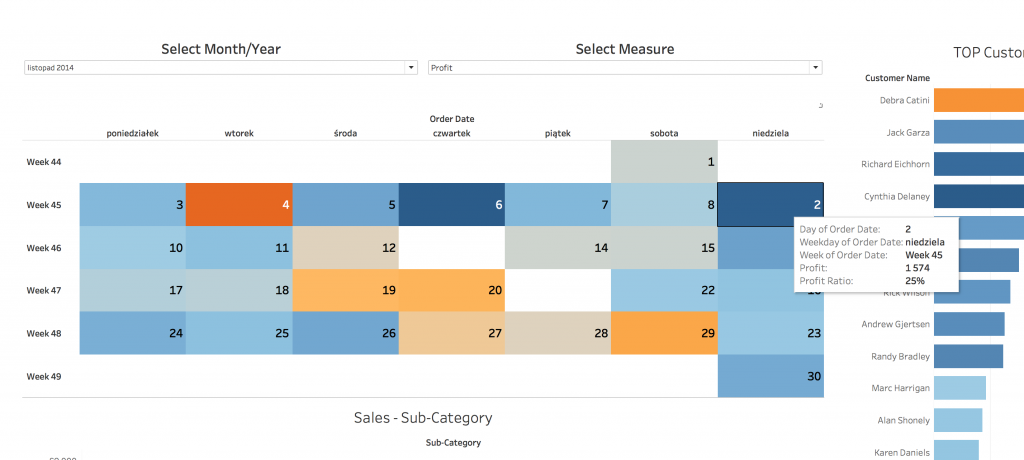
Task: Select day 24 in Week 48
Action: 133,333
